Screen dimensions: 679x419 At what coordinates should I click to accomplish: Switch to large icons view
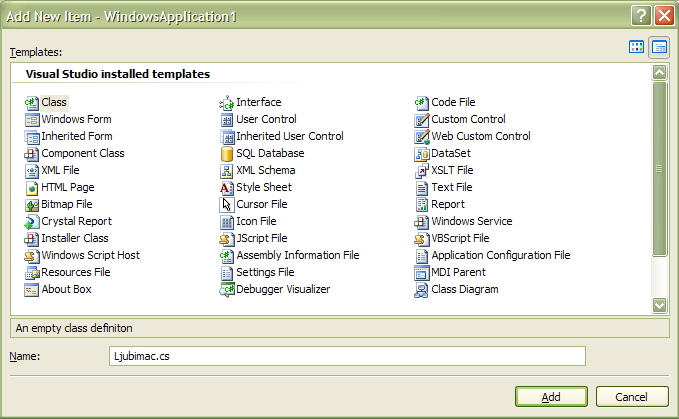coord(636,47)
